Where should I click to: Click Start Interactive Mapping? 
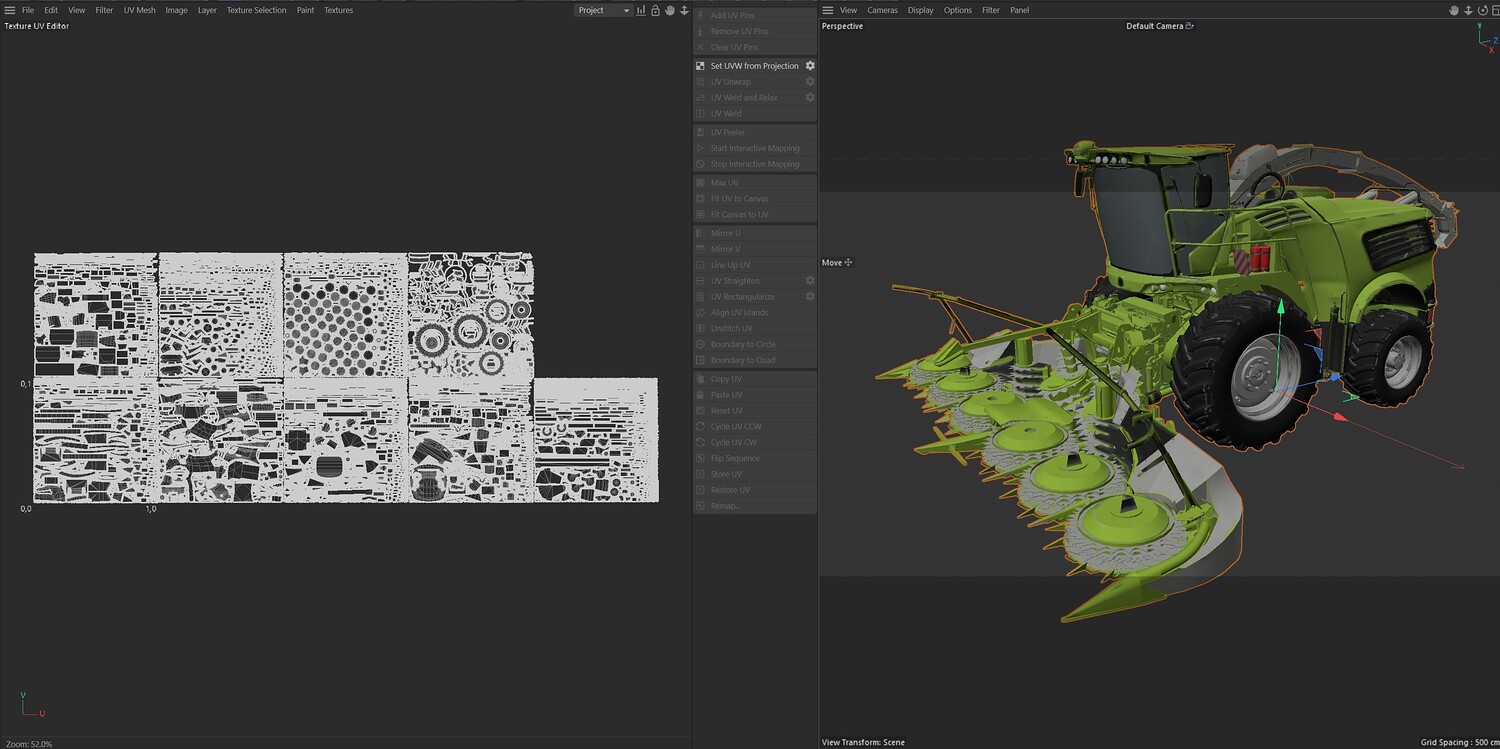pos(755,148)
